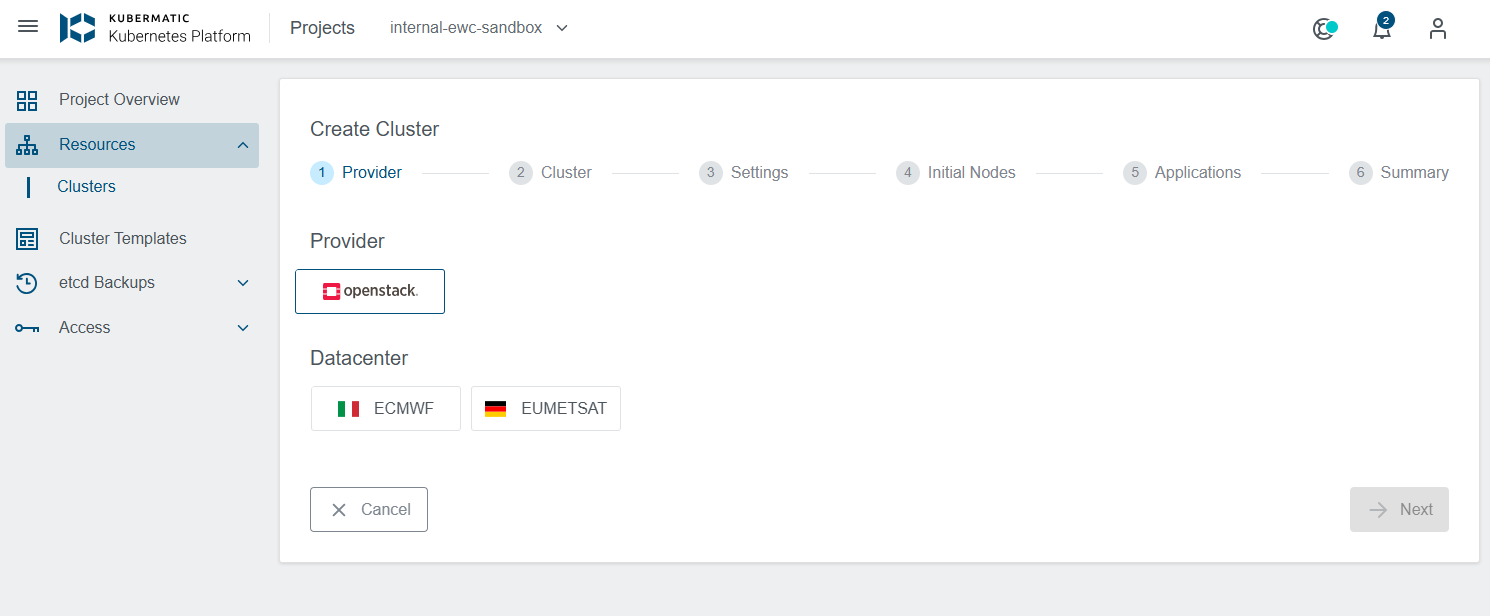
Task: Click the Cluster Templates icon
Action: 27,239
